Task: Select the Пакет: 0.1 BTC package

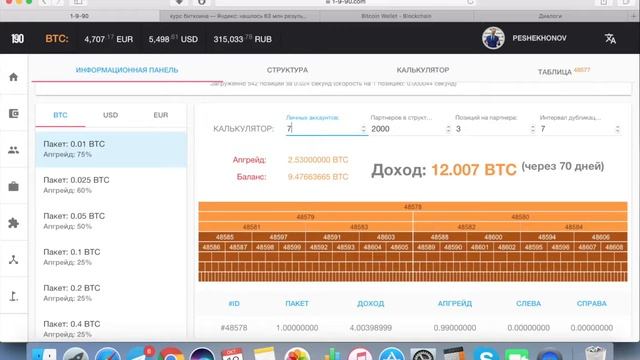Action: (x=111, y=257)
